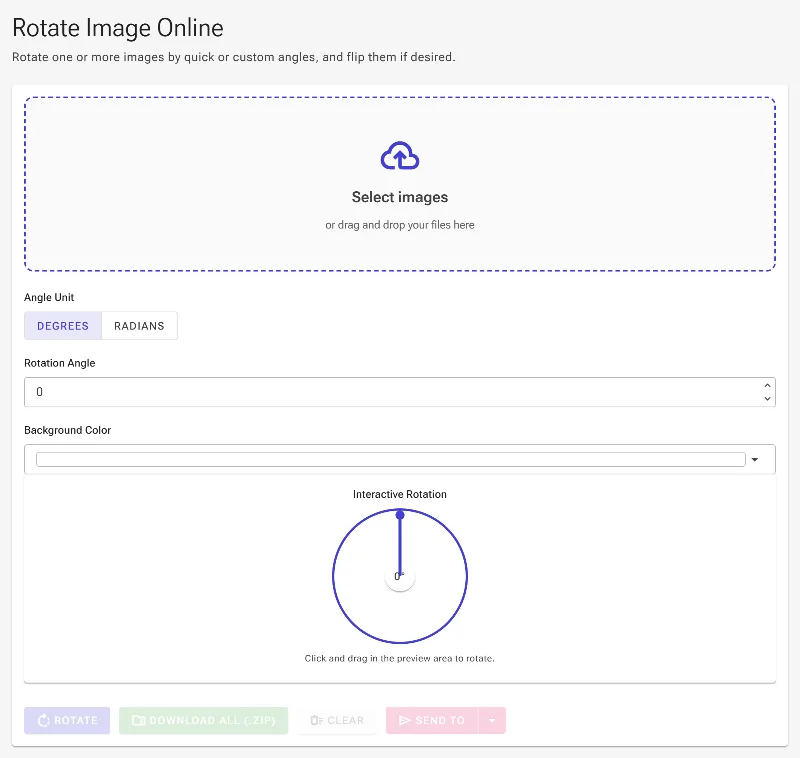Click the rotate icon in ROTATE button

(x=44, y=720)
